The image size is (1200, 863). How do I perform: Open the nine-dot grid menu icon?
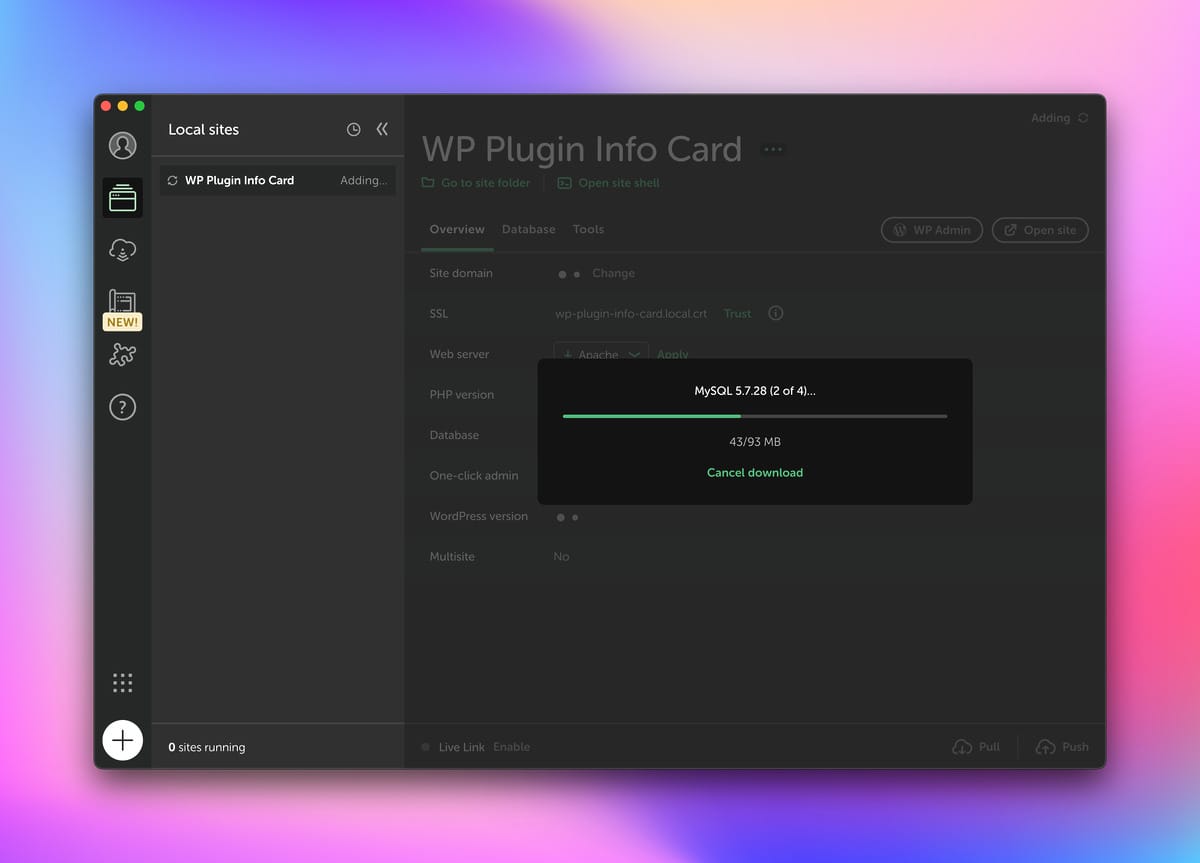122,683
